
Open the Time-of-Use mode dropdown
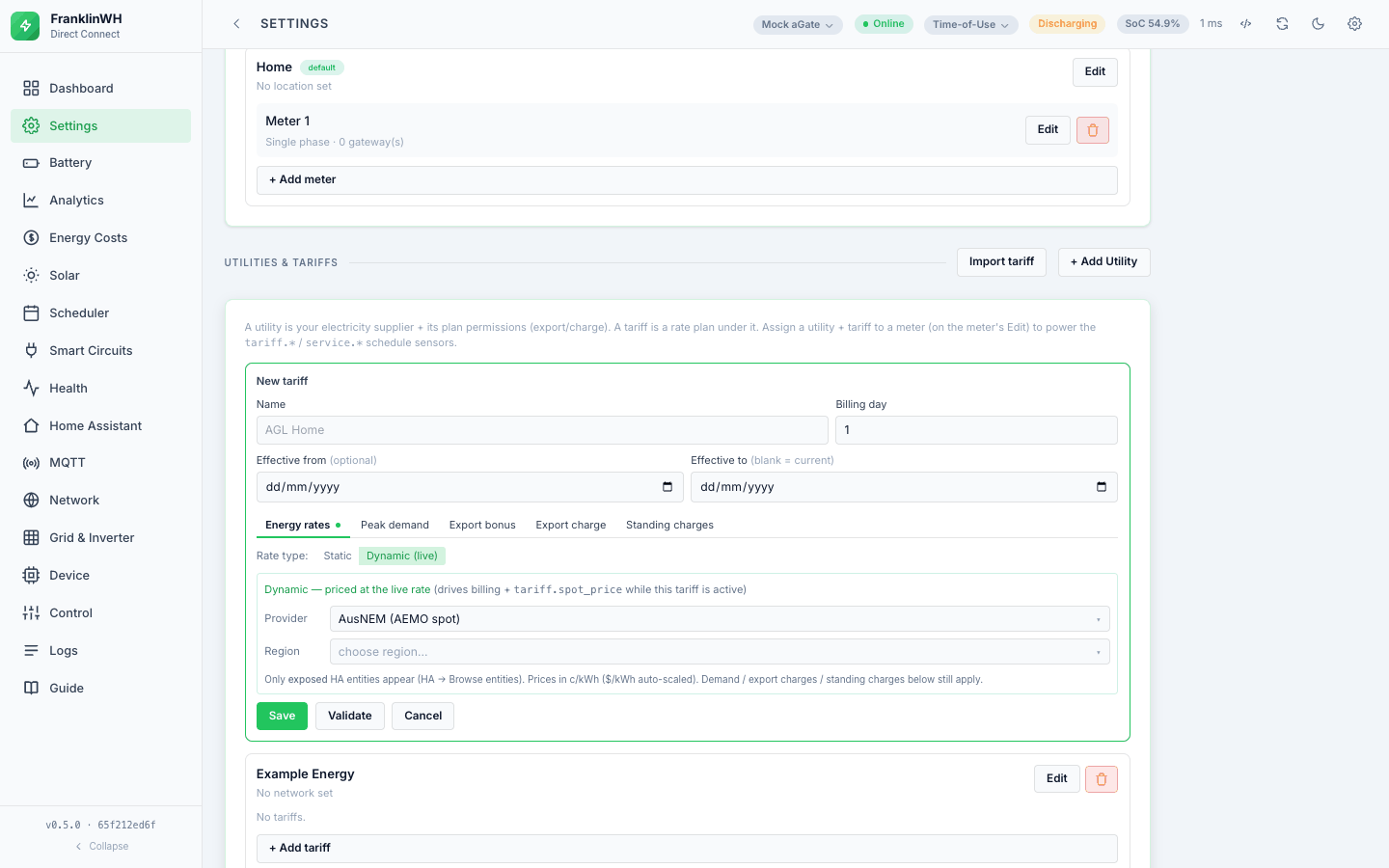(x=971, y=24)
